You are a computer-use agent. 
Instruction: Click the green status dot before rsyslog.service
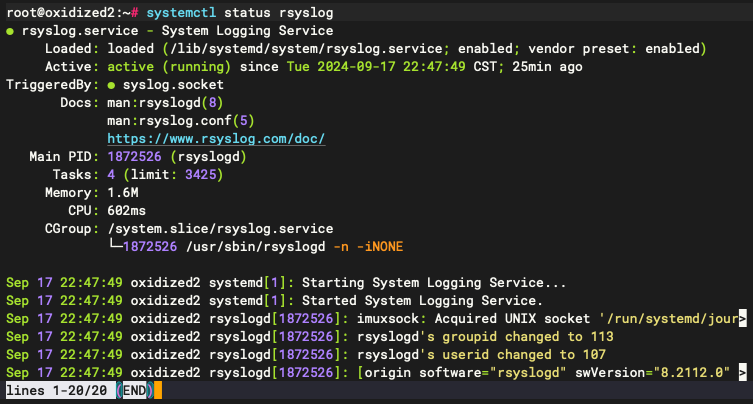pyautogui.click(x=10, y=32)
